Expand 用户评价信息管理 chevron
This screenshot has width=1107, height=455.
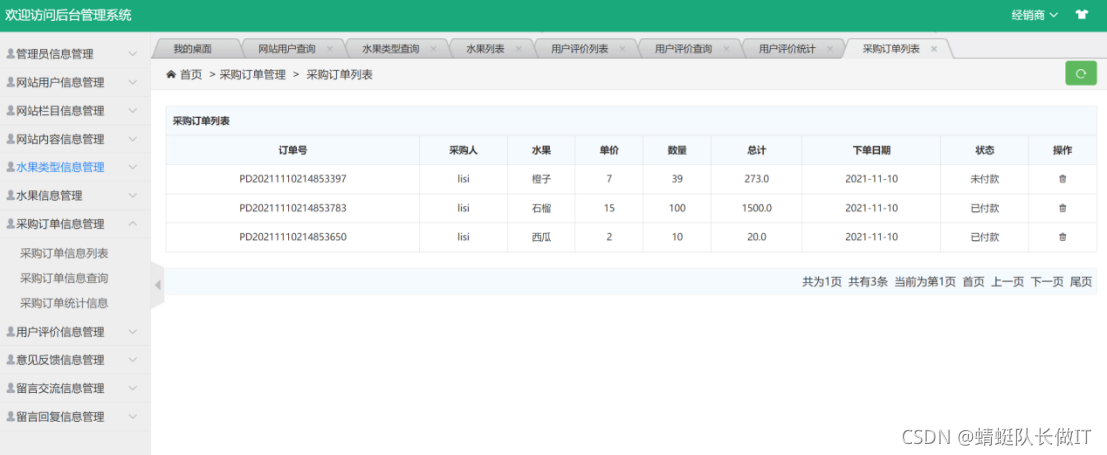point(133,331)
